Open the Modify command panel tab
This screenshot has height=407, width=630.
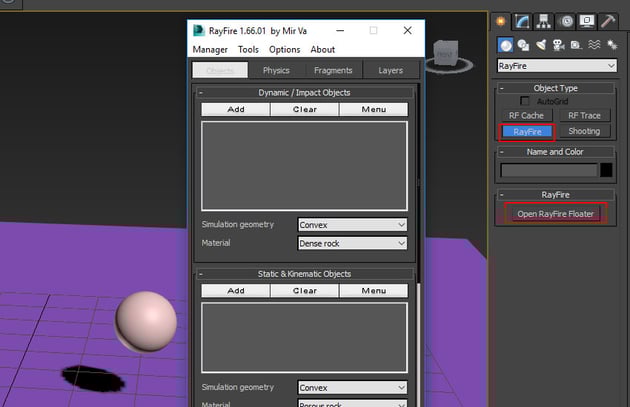(x=522, y=21)
